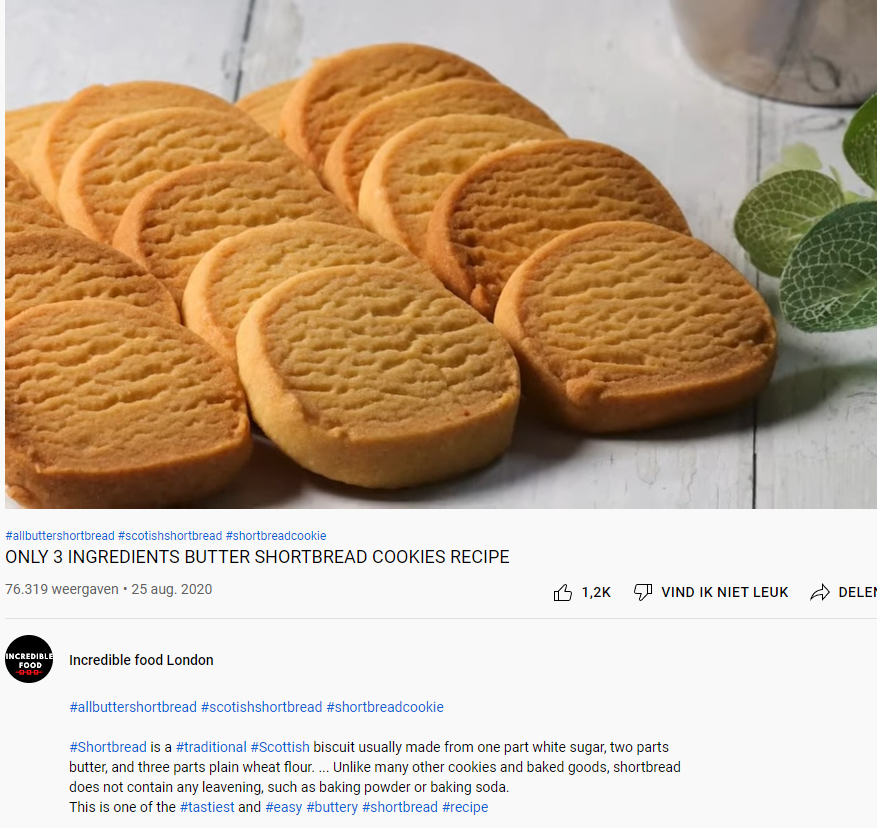Image resolution: width=877 pixels, height=828 pixels.
Task: Open #shortbreadcookie hashtag above the title
Action: point(276,536)
